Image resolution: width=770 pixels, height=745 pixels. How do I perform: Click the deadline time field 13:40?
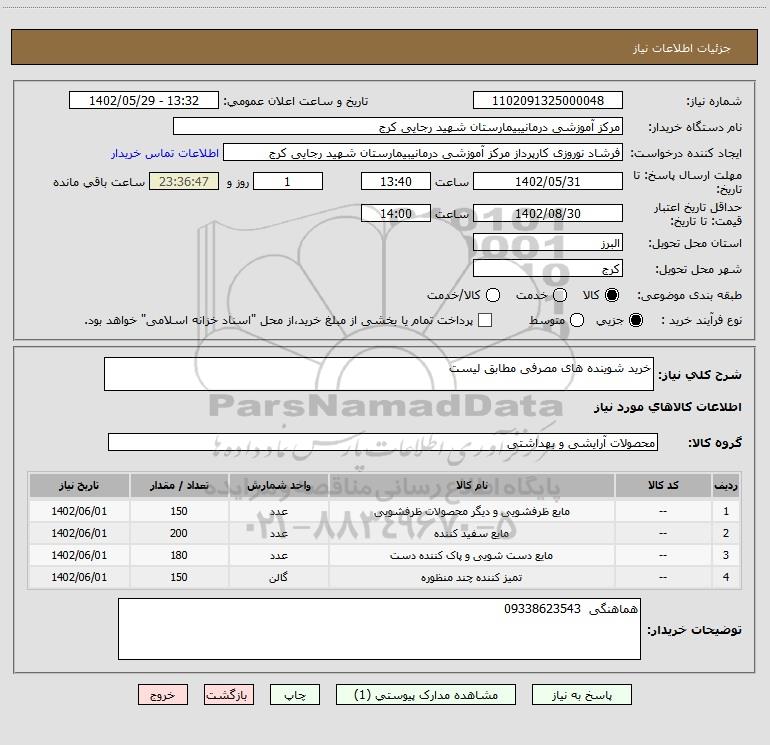(x=396, y=182)
